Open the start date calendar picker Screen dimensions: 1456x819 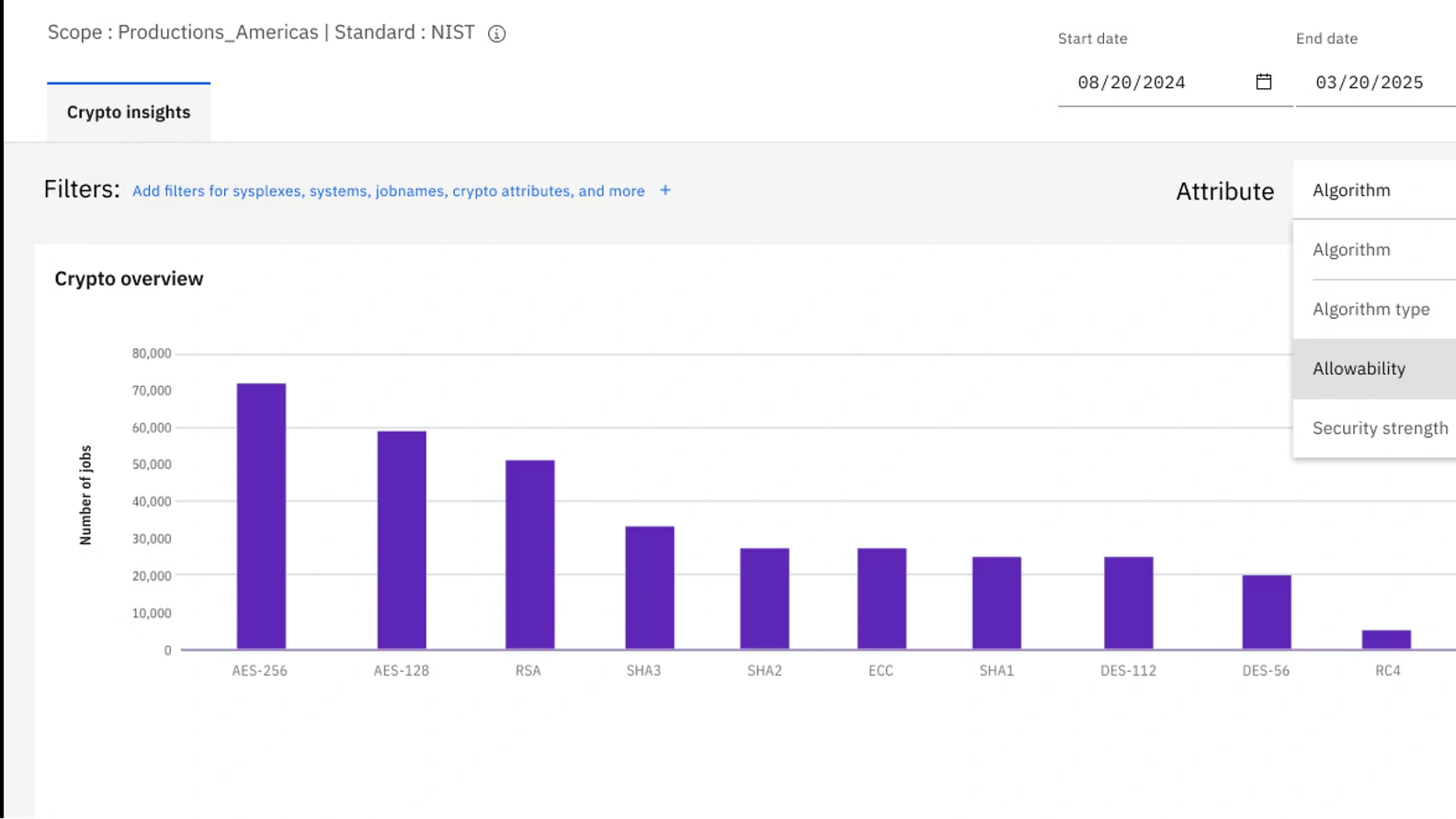pos(1263,82)
